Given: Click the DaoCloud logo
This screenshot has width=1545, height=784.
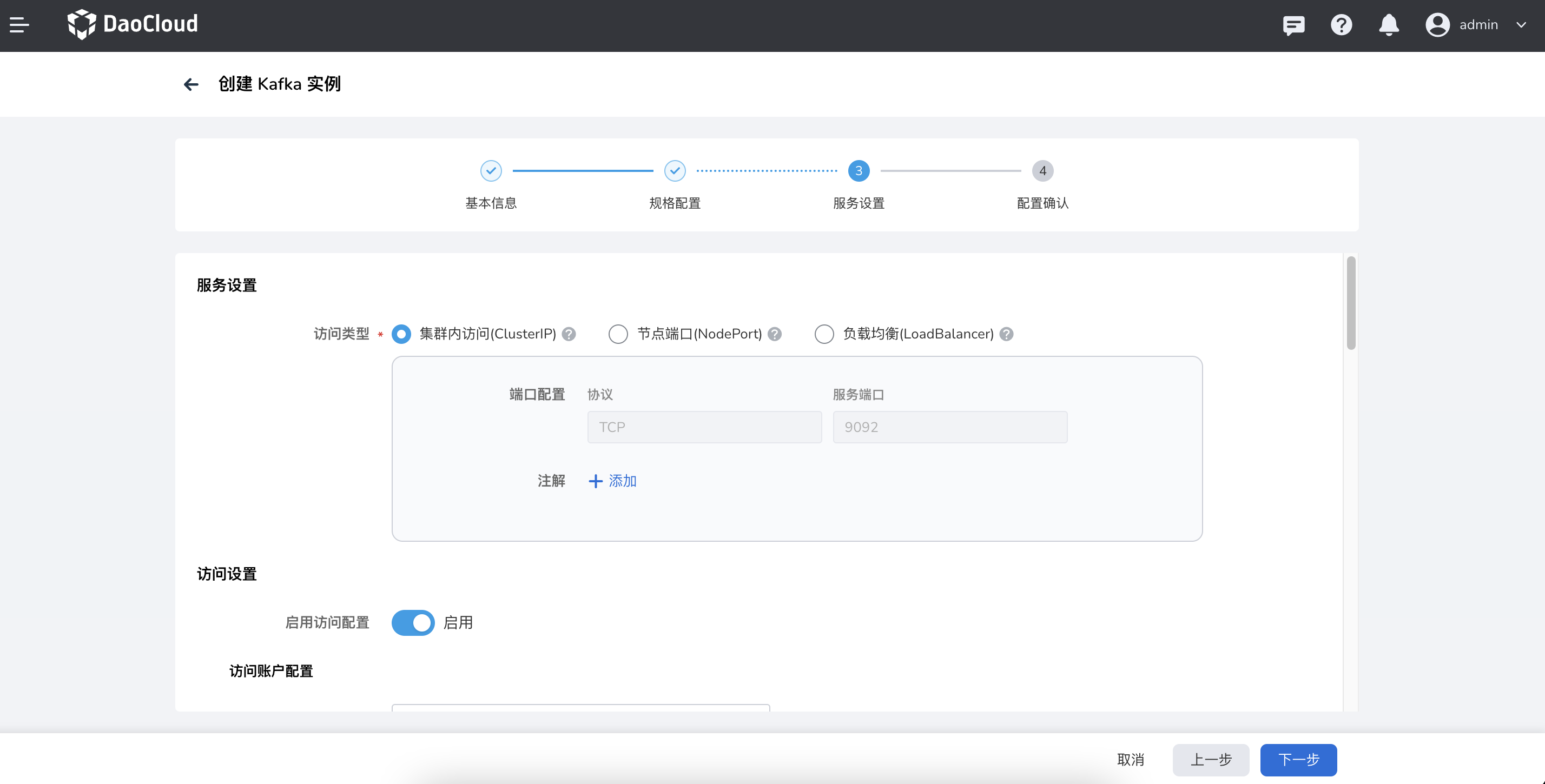Looking at the screenshot, I should click(x=133, y=24).
